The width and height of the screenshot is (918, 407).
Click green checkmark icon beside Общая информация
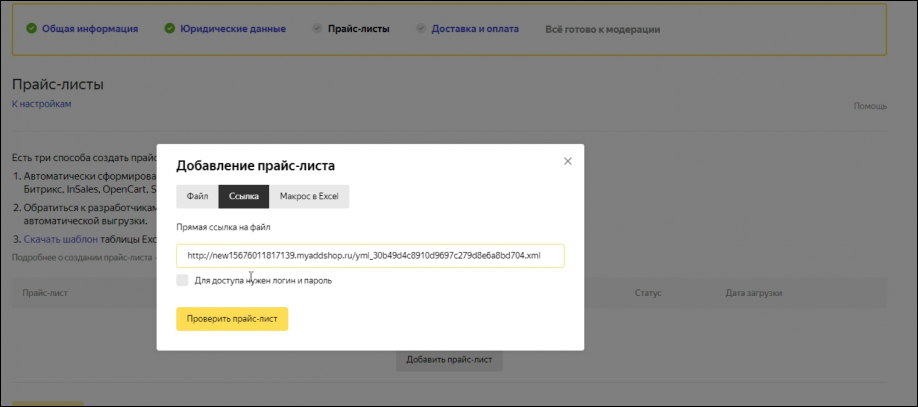(31, 29)
